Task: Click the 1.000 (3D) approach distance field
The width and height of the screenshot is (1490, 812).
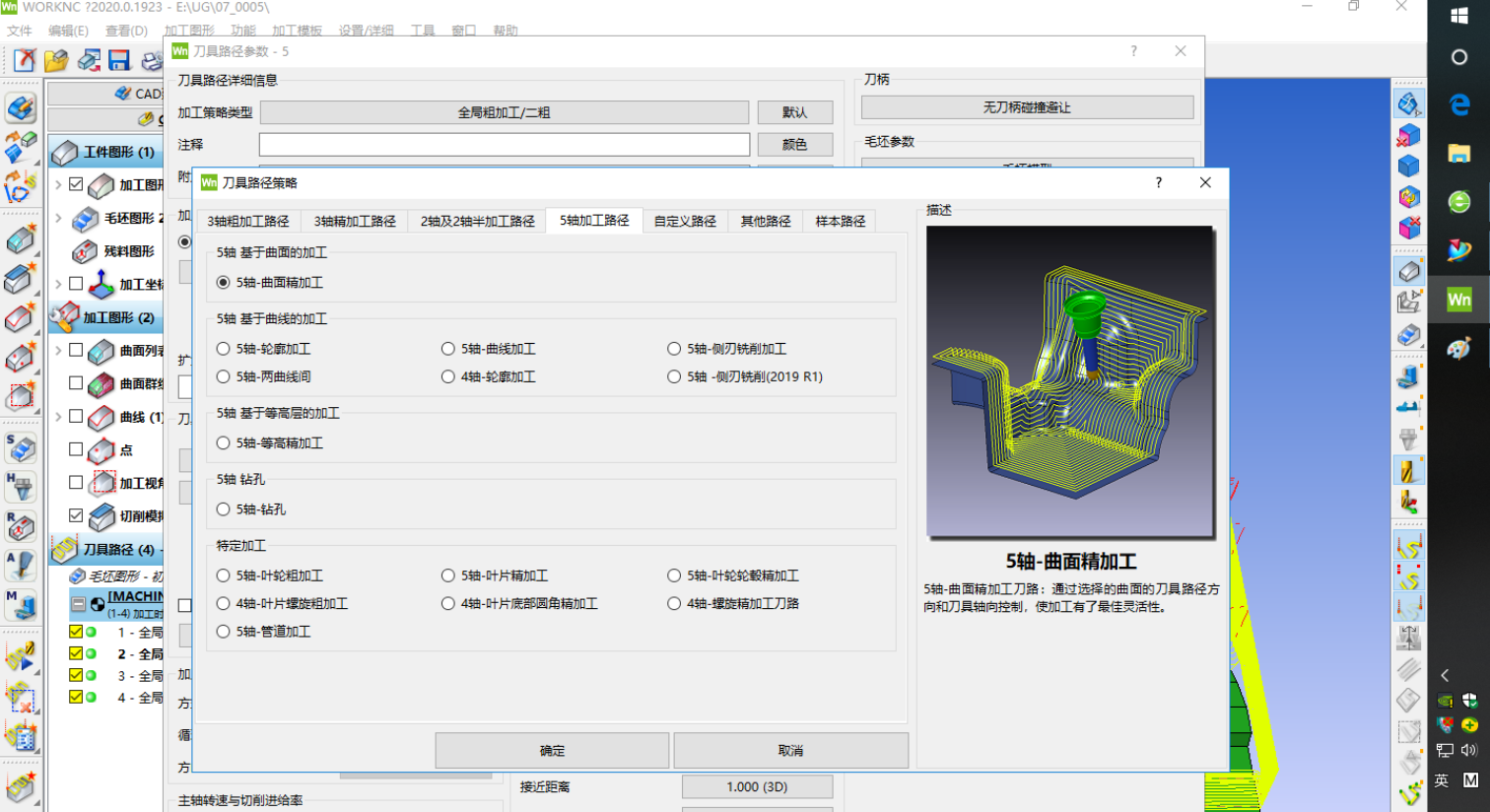Action: (x=757, y=786)
